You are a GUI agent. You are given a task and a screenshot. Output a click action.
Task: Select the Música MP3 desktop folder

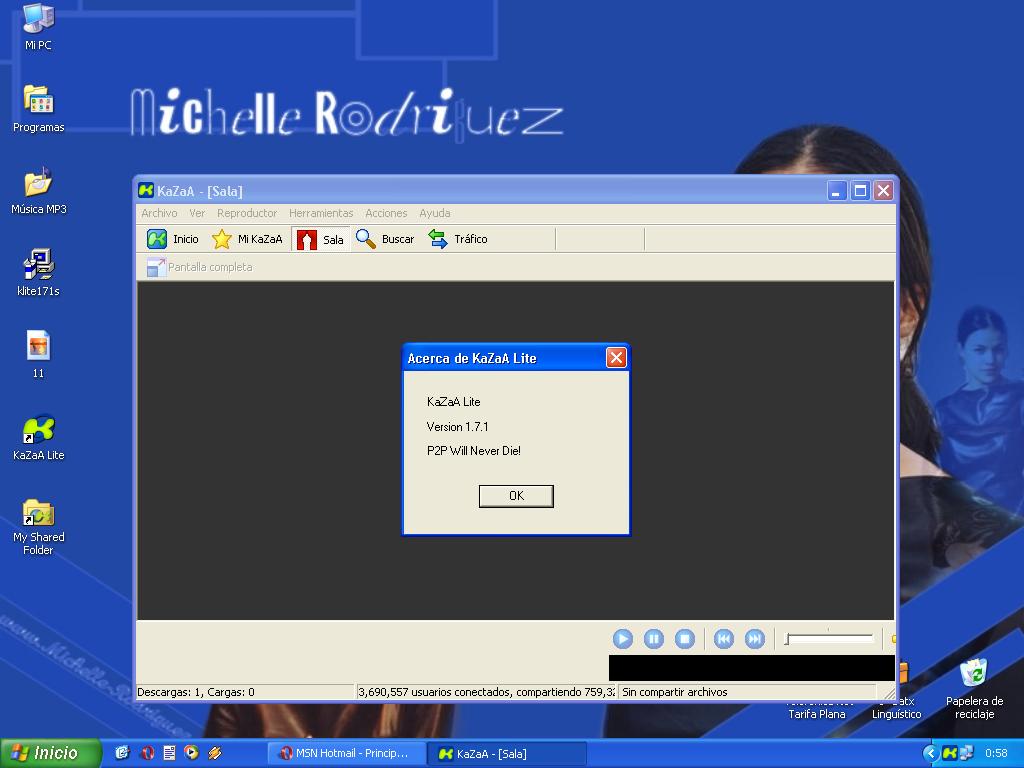coord(39,191)
